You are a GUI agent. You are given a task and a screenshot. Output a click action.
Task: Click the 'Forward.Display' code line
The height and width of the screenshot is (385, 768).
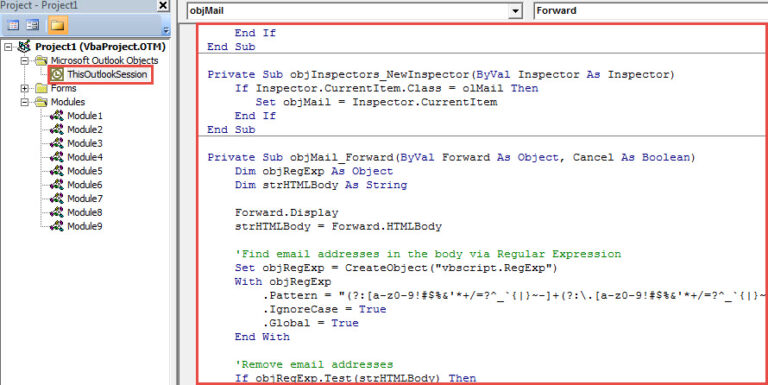(x=287, y=213)
